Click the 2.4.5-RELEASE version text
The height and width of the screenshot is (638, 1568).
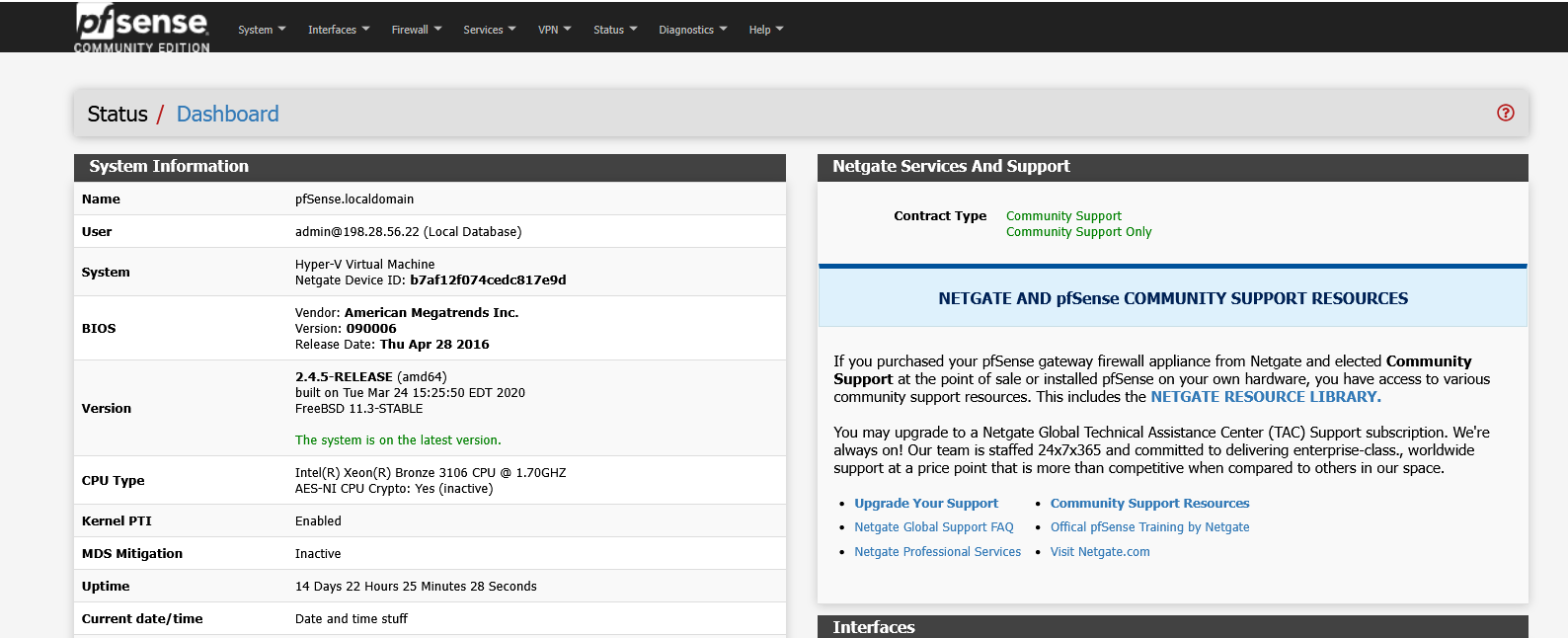coord(344,377)
